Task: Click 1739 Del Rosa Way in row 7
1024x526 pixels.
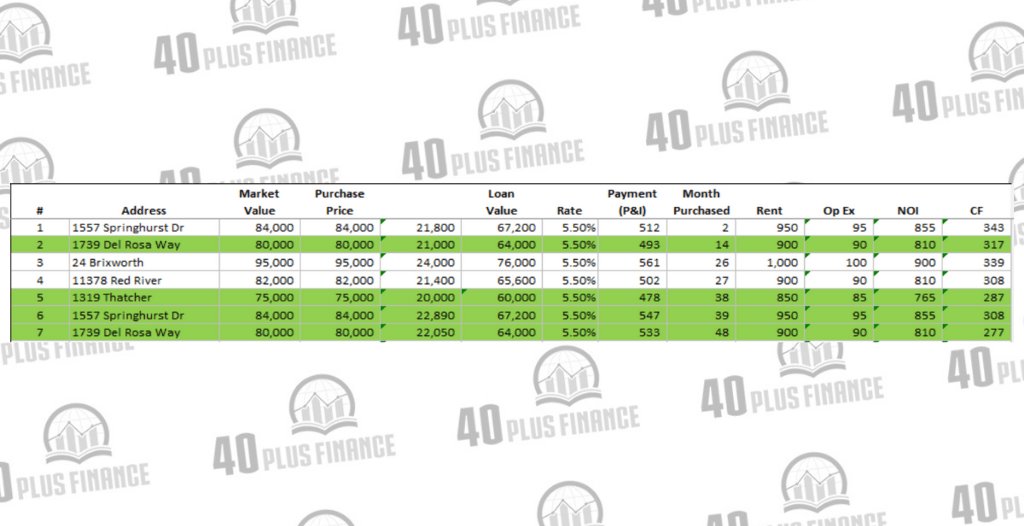Action: pyautogui.click(x=144, y=332)
